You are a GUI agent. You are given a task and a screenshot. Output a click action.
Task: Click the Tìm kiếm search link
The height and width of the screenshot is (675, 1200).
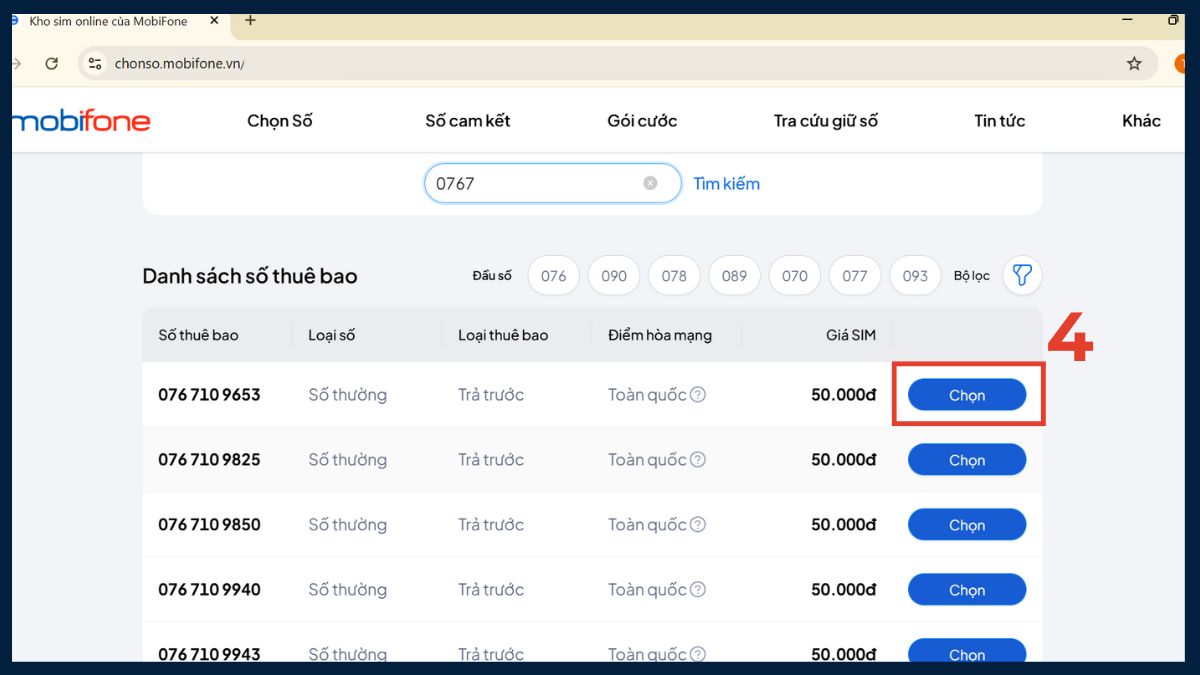(727, 183)
